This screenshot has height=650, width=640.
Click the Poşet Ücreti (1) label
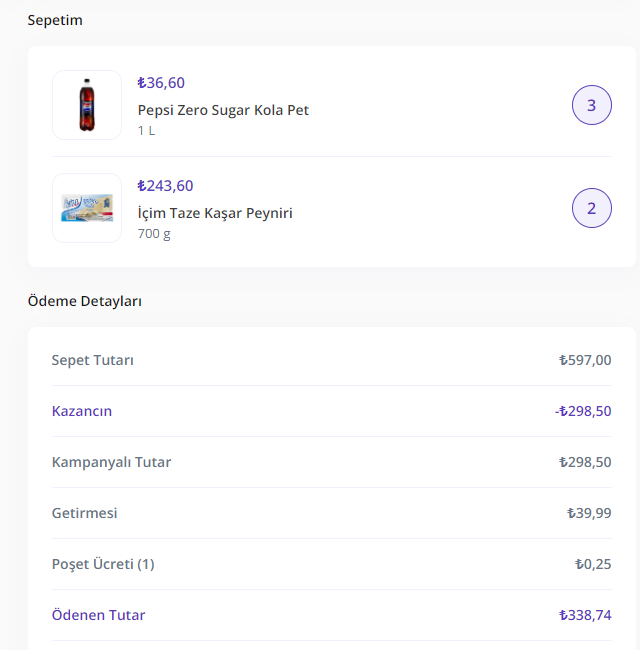click(x=103, y=564)
